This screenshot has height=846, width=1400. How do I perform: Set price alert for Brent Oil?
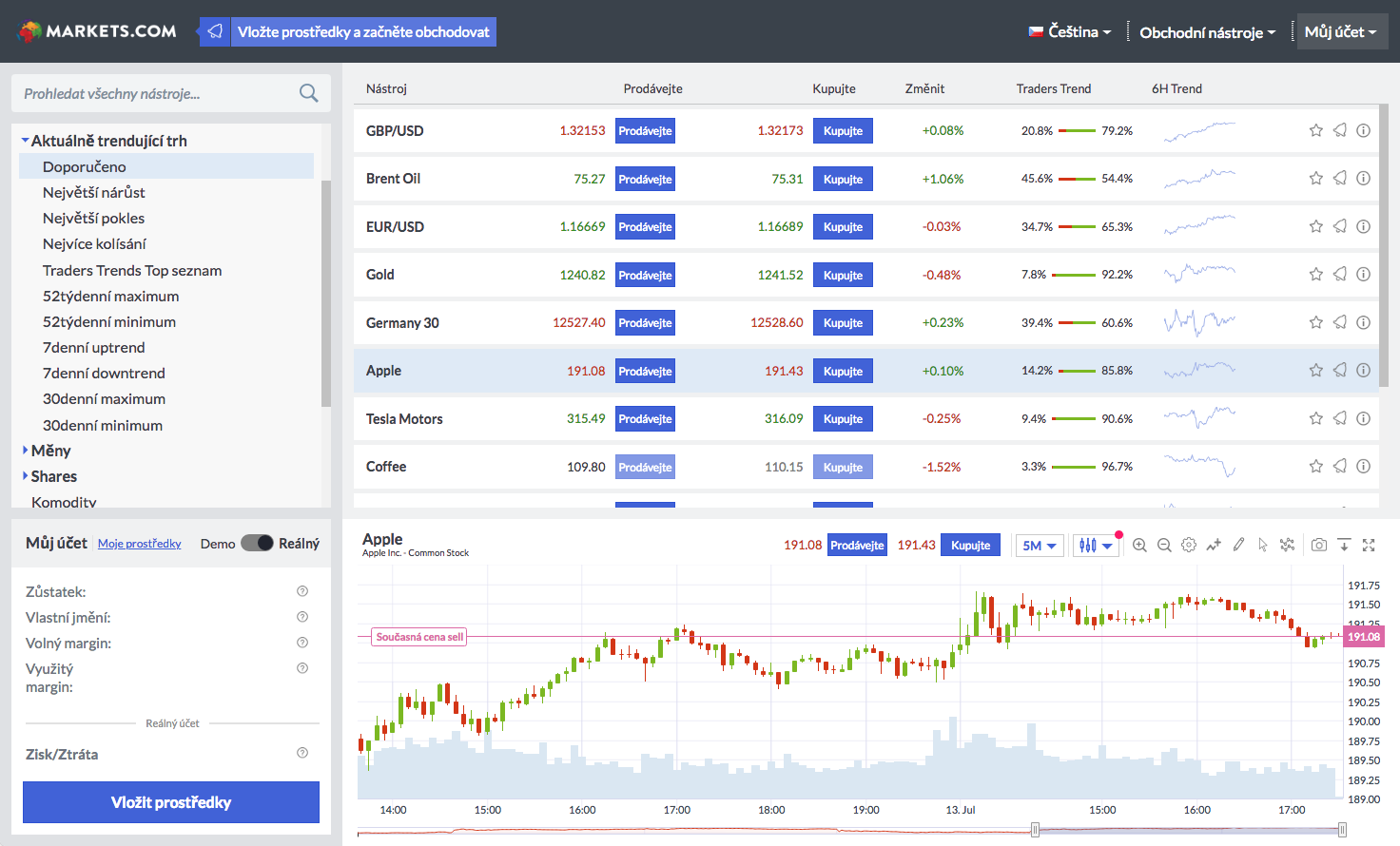point(1339,178)
